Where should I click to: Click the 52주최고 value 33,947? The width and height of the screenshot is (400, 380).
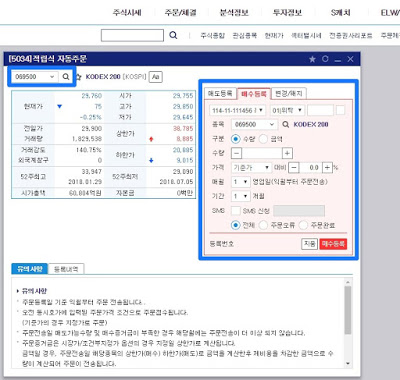[92, 171]
